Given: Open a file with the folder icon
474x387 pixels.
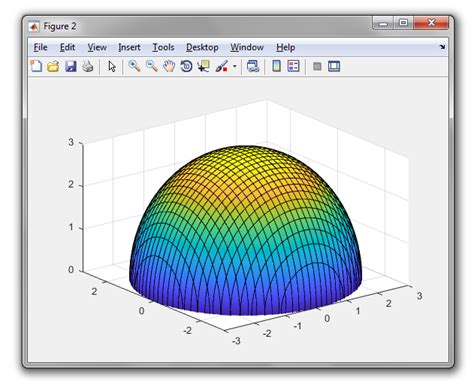Looking at the screenshot, I should tap(53, 66).
